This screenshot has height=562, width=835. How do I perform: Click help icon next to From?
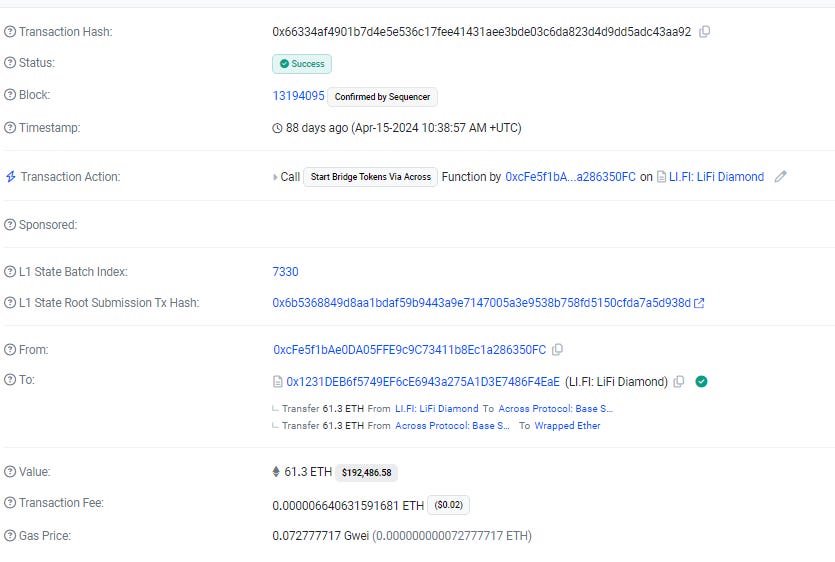[x=10, y=349]
